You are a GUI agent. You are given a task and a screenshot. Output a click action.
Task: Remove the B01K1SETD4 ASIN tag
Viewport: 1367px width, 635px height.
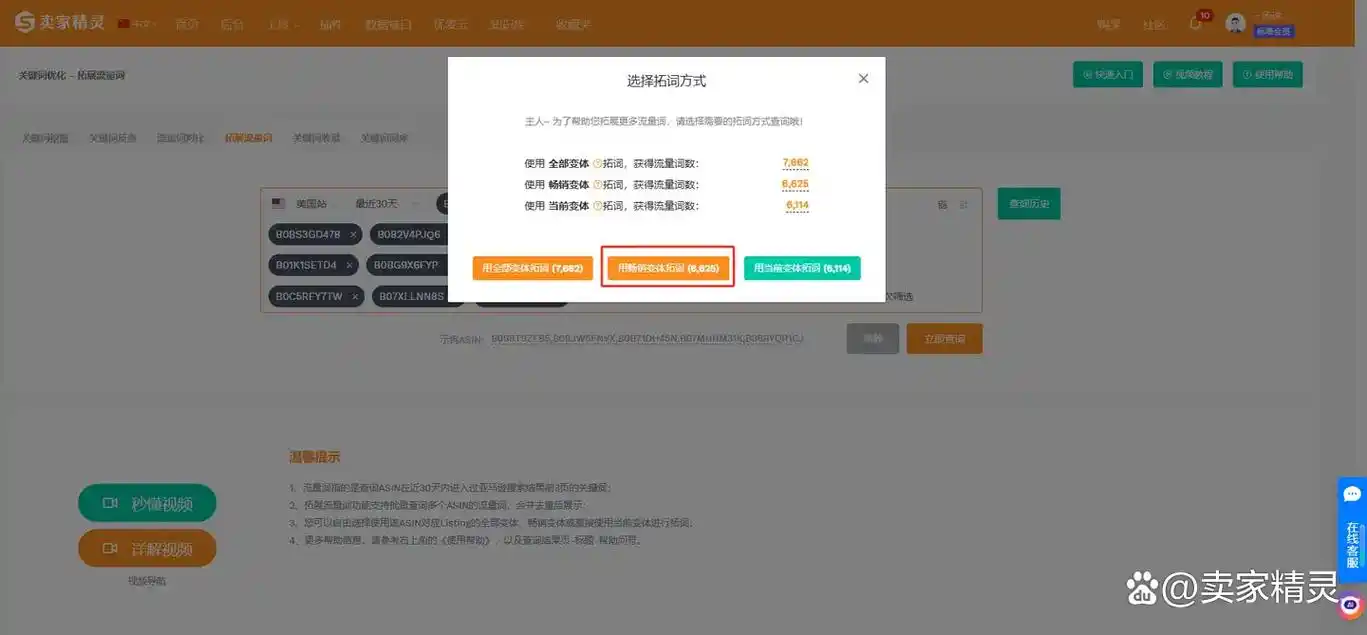click(349, 264)
